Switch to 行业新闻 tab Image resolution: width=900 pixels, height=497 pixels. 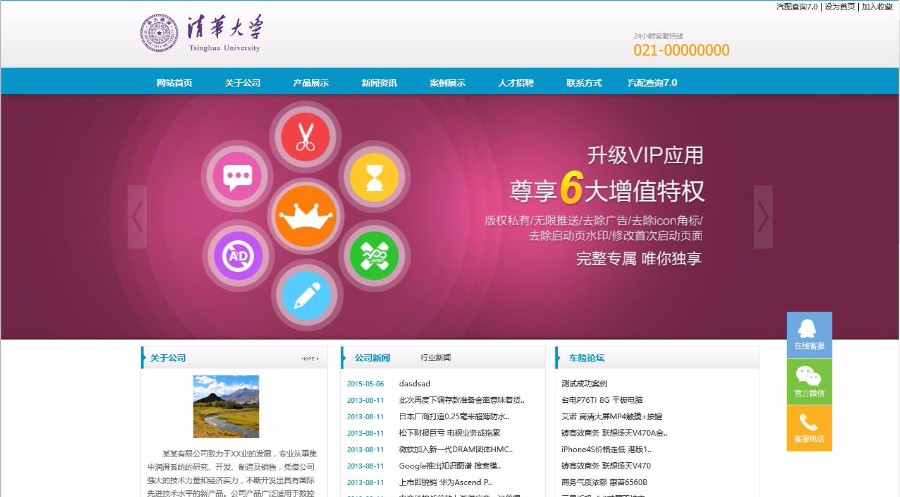point(435,358)
